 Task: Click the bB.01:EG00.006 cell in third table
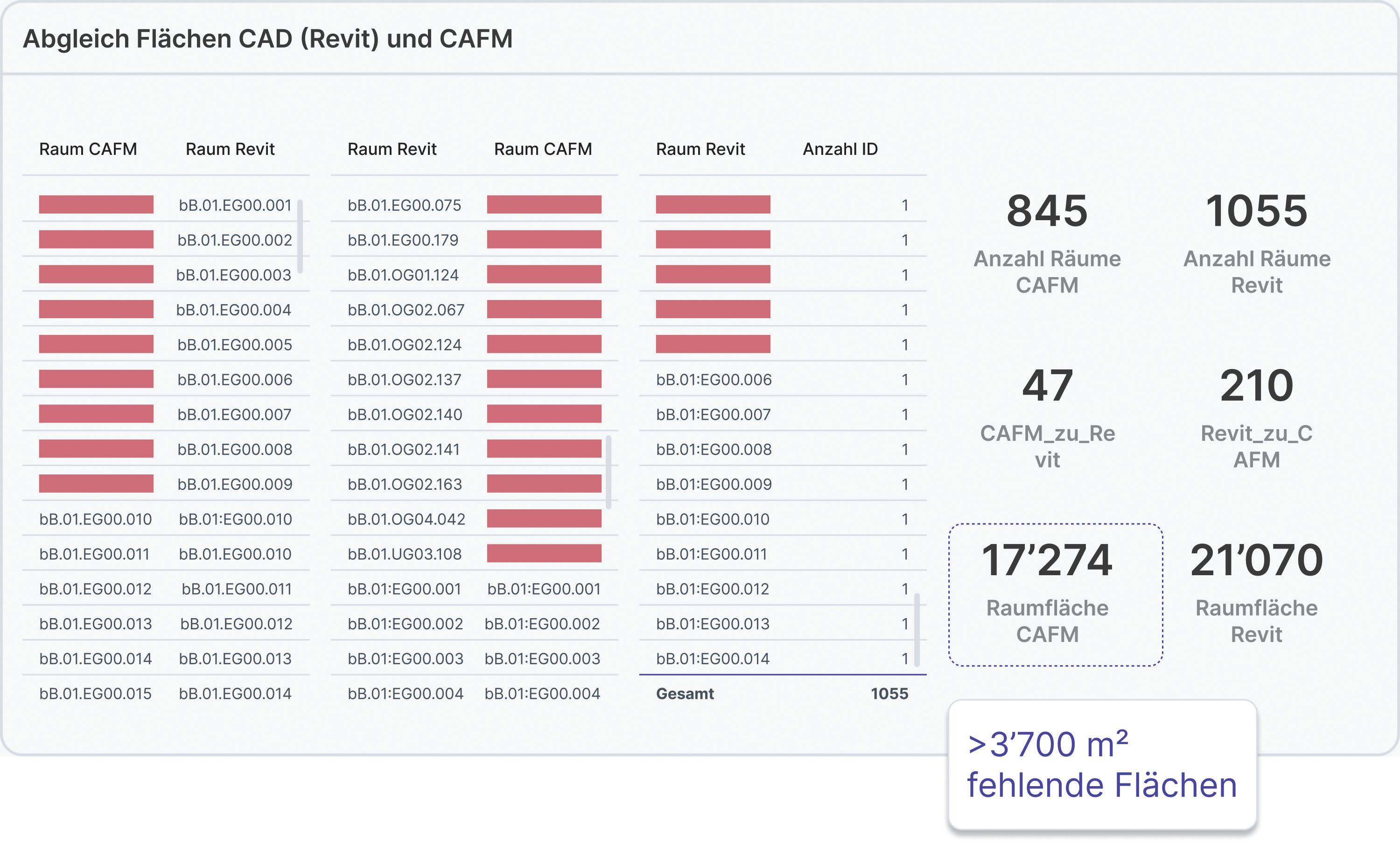pos(714,380)
